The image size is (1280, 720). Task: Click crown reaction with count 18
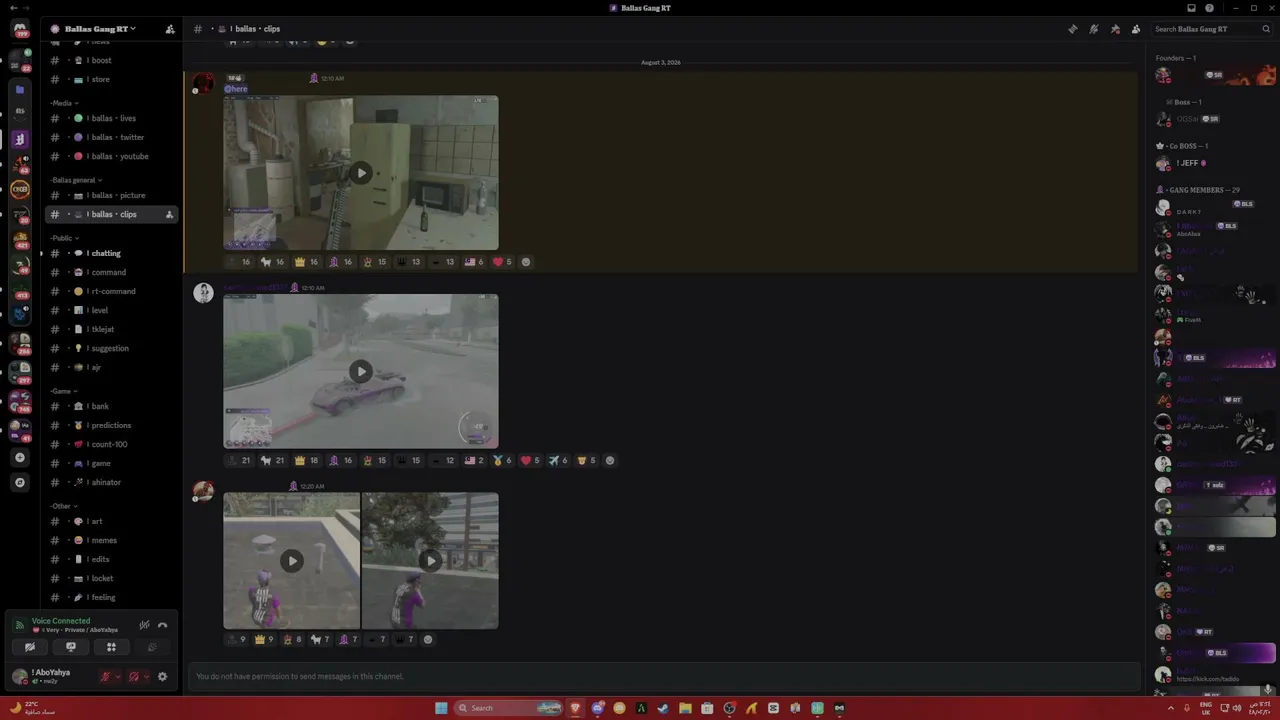click(307, 461)
